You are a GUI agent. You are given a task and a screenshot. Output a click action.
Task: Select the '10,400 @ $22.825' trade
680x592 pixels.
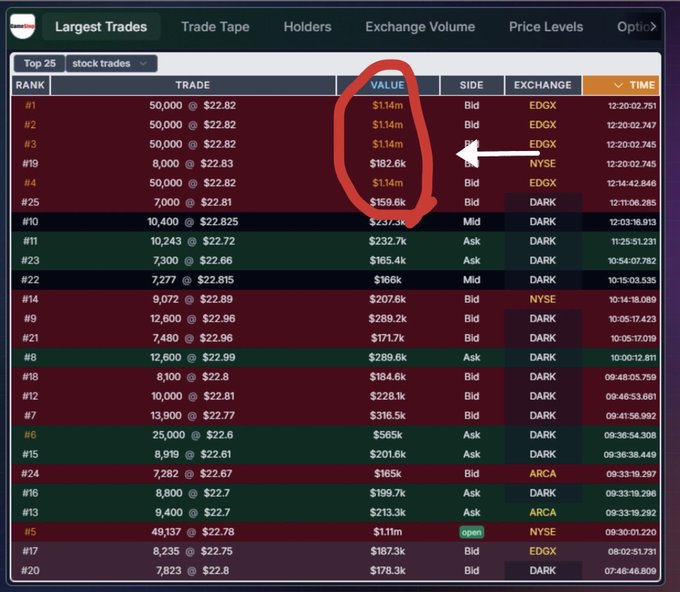tap(193, 222)
